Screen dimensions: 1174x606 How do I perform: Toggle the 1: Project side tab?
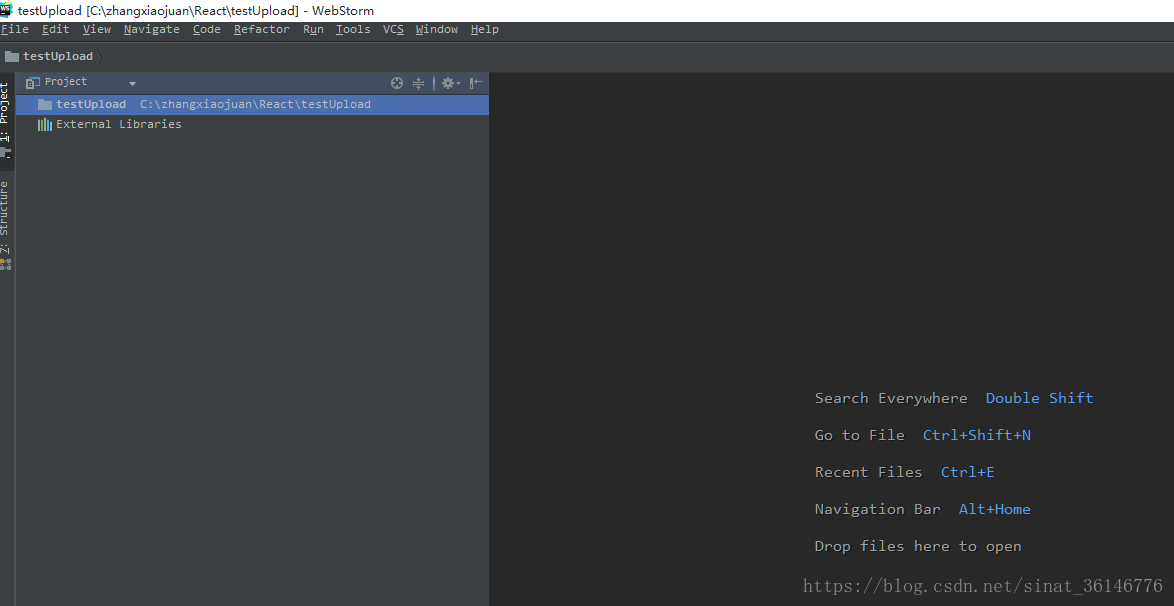coord(6,120)
